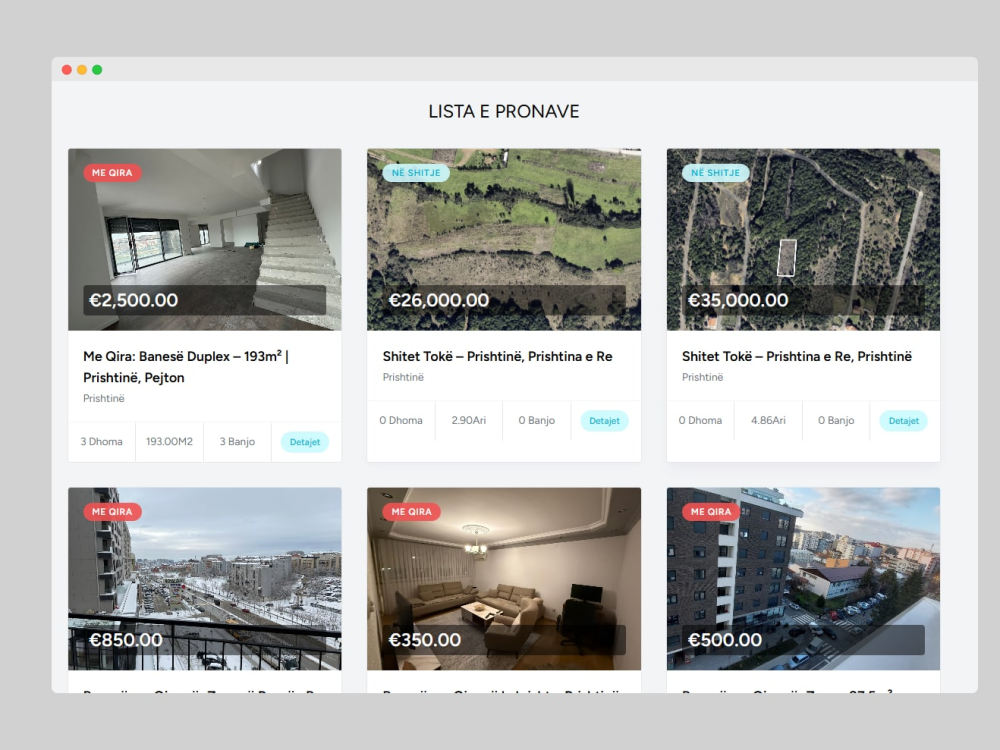Open the duplex interior photo with staircase
Image resolution: width=1000 pixels, height=750 pixels.
coord(205,239)
